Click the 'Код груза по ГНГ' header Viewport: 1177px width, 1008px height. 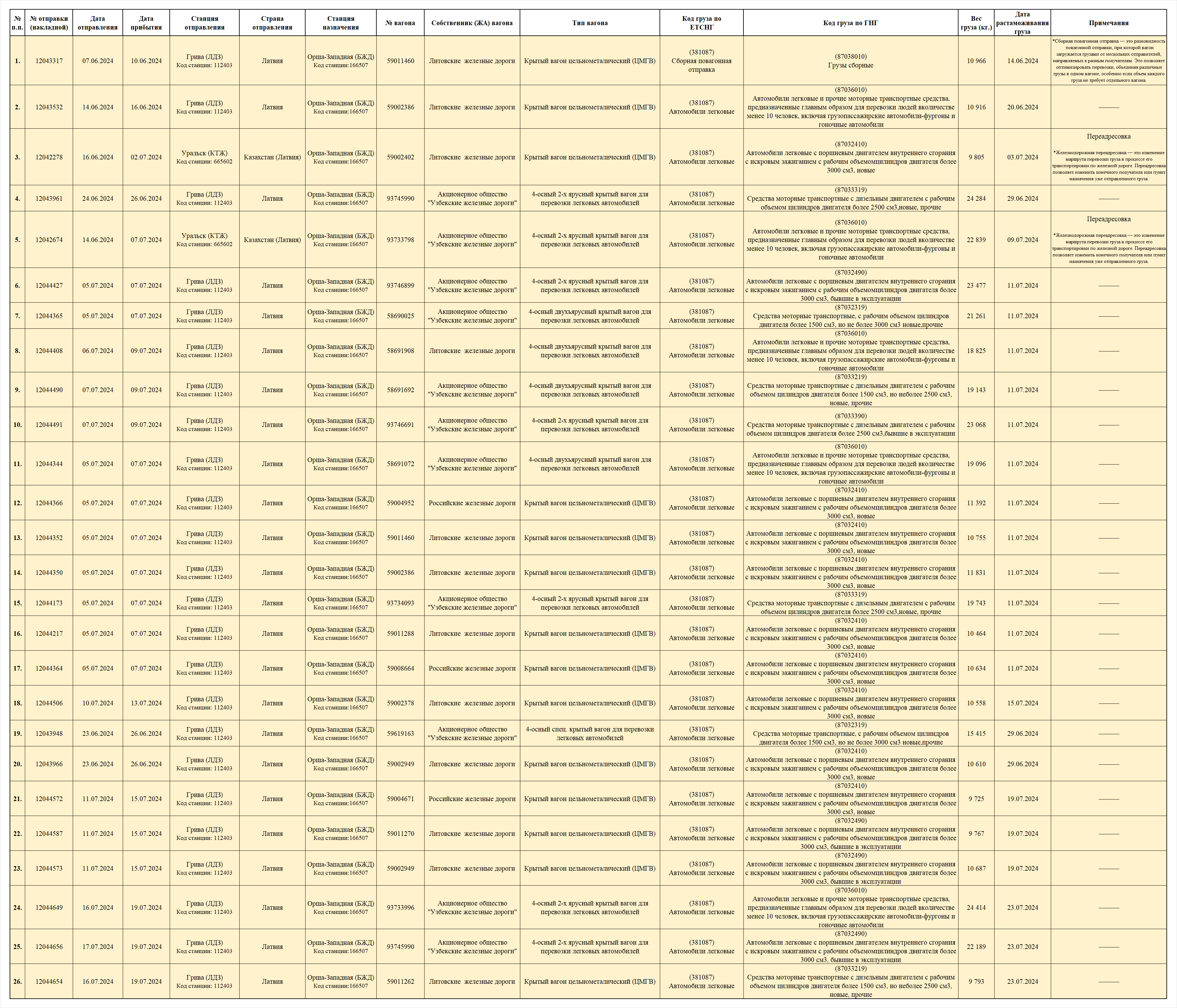(x=850, y=23)
